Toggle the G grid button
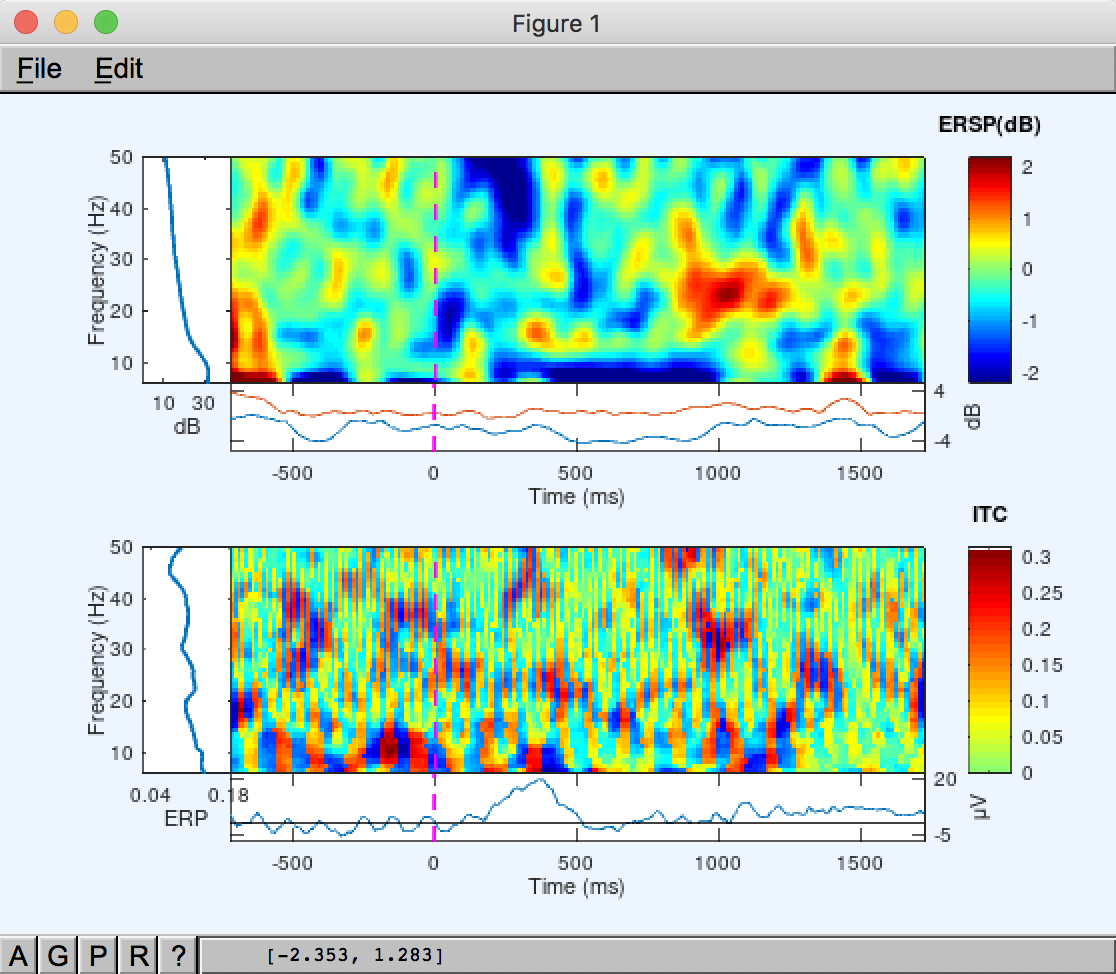This screenshot has height=974, width=1116. click(x=58, y=956)
